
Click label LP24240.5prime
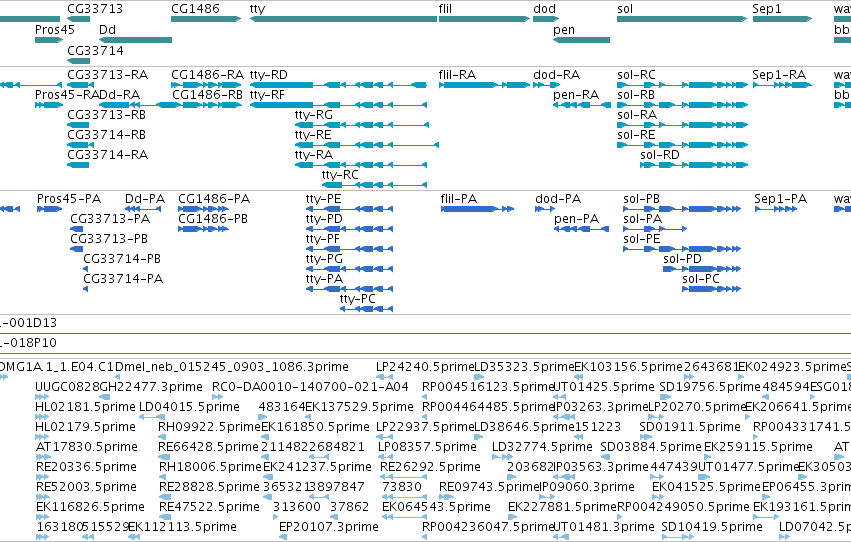pos(426,367)
